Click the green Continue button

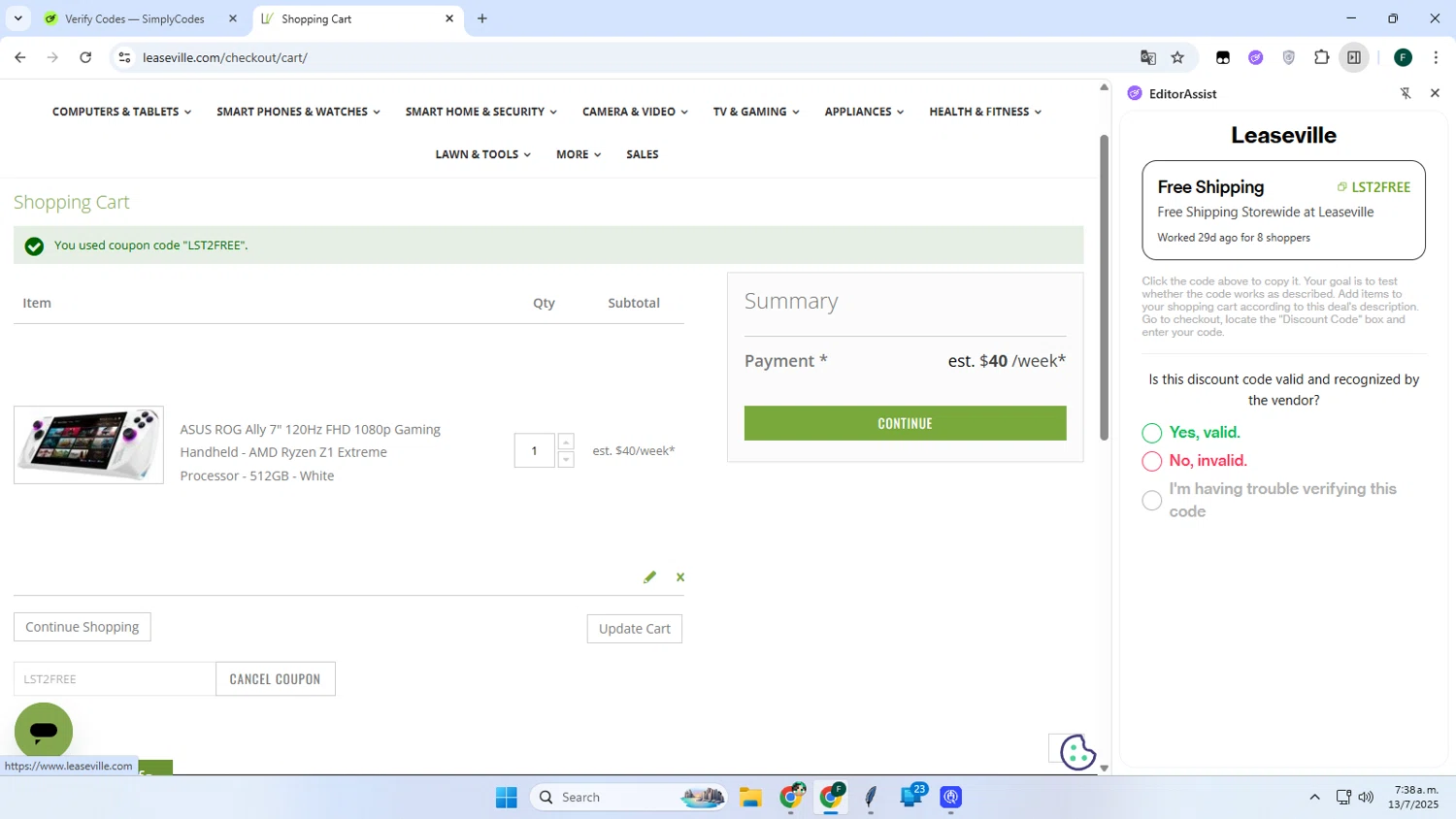tap(905, 423)
